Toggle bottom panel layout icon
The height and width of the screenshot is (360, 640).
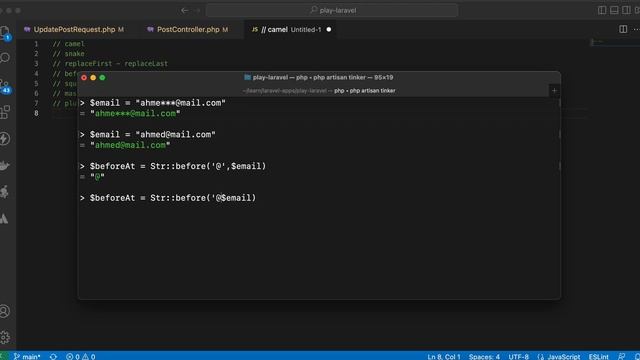[x=614, y=10]
